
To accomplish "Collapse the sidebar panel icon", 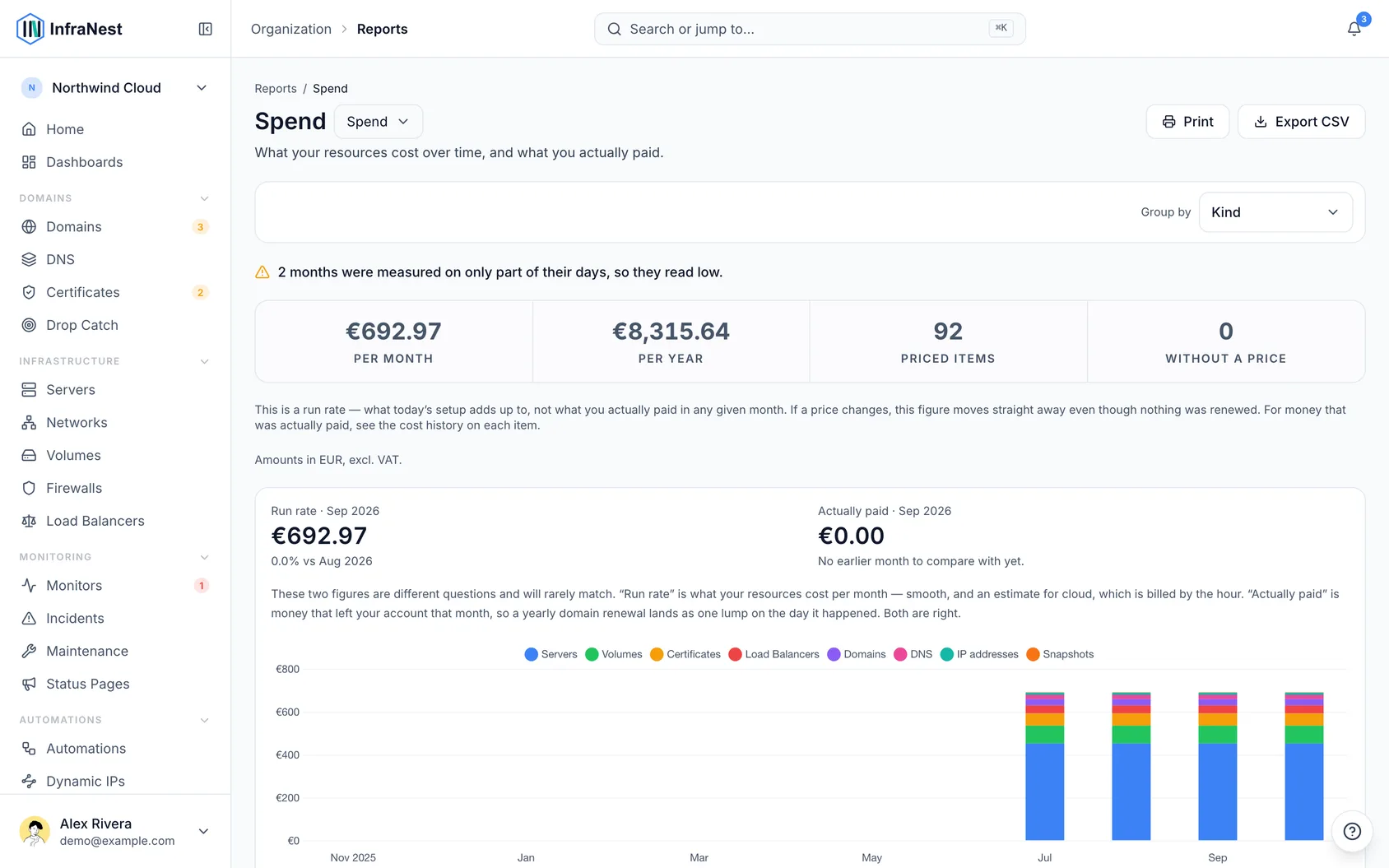I will [206, 29].
